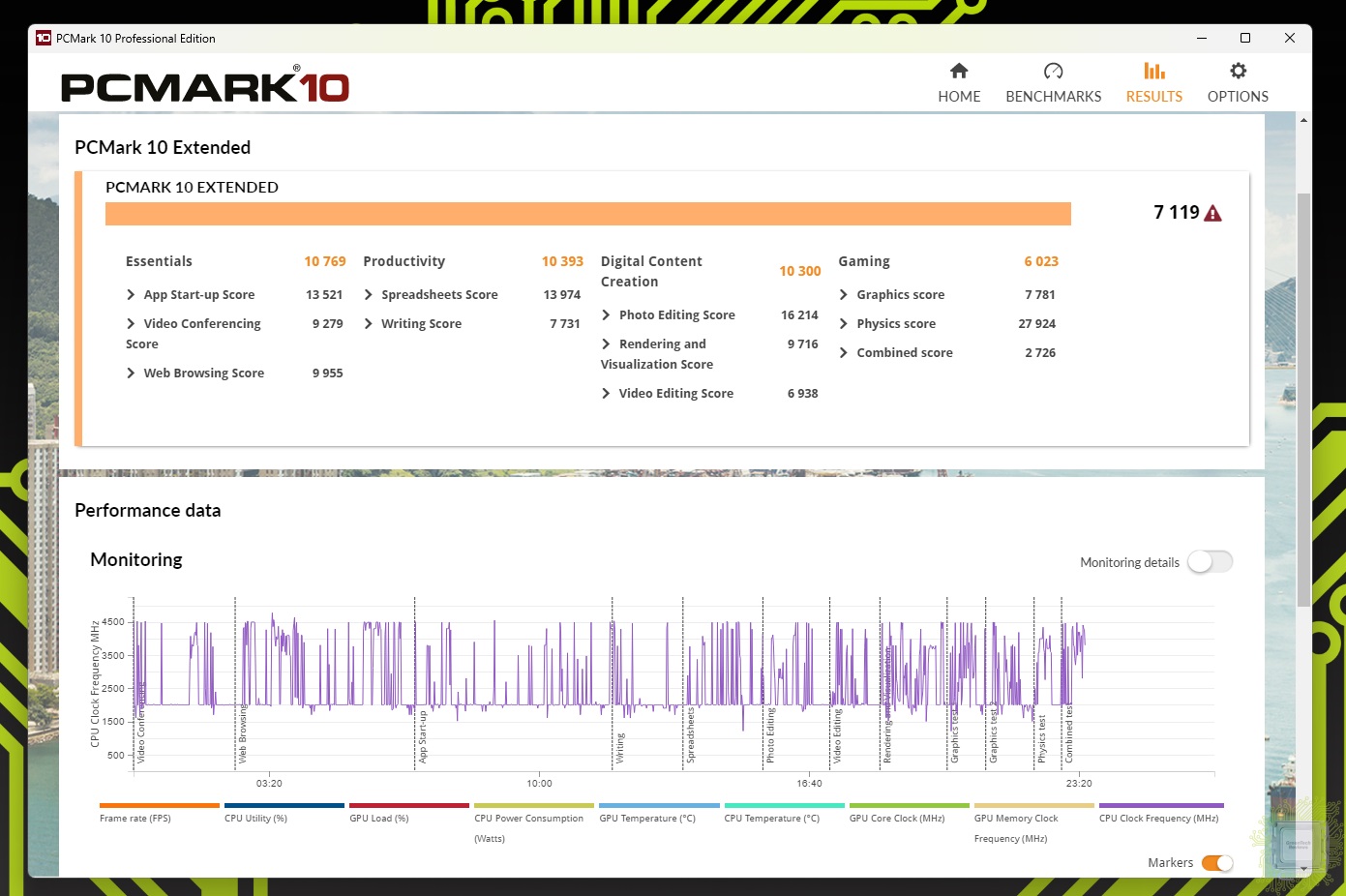Click the results bar-chart icon
The height and width of the screenshot is (896, 1346).
[x=1153, y=71]
